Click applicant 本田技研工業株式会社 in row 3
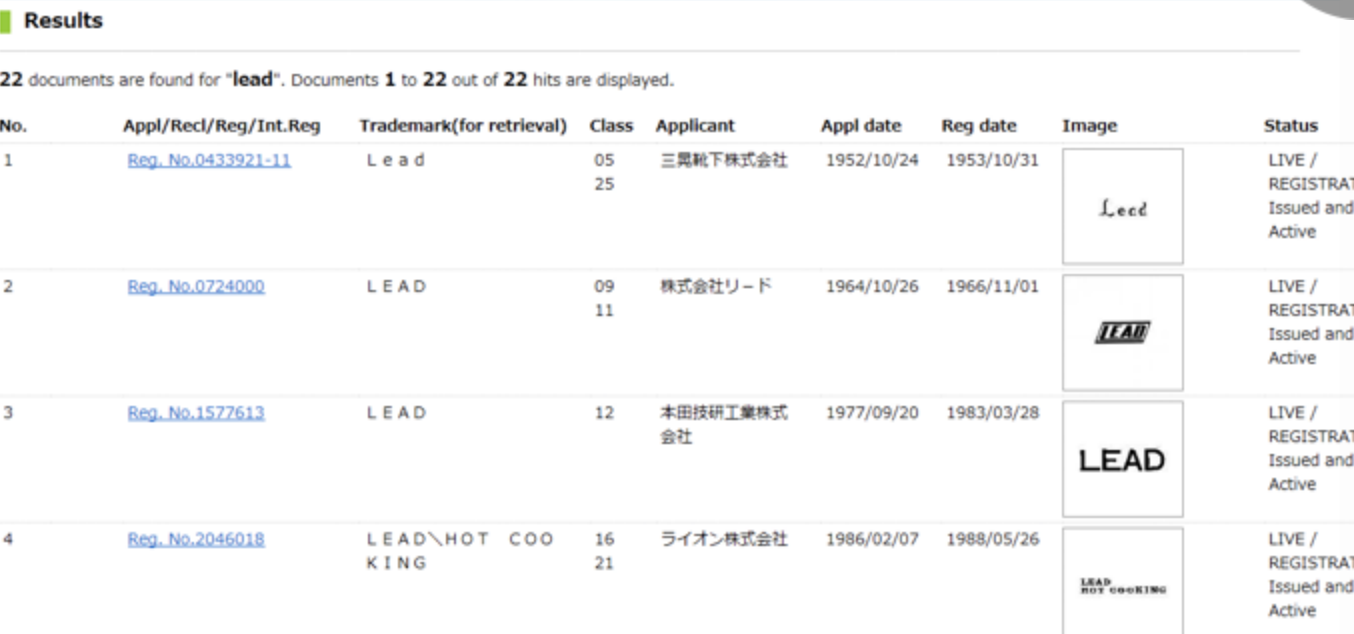The image size is (1354, 634). (724, 424)
